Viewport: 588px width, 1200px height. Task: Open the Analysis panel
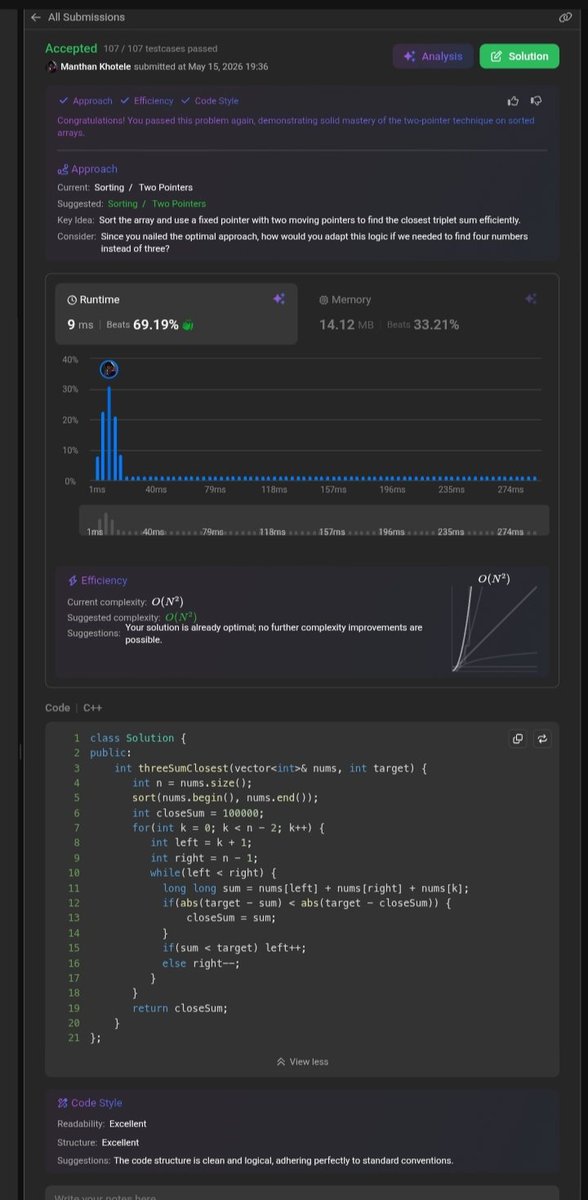pyautogui.click(x=432, y=57)
